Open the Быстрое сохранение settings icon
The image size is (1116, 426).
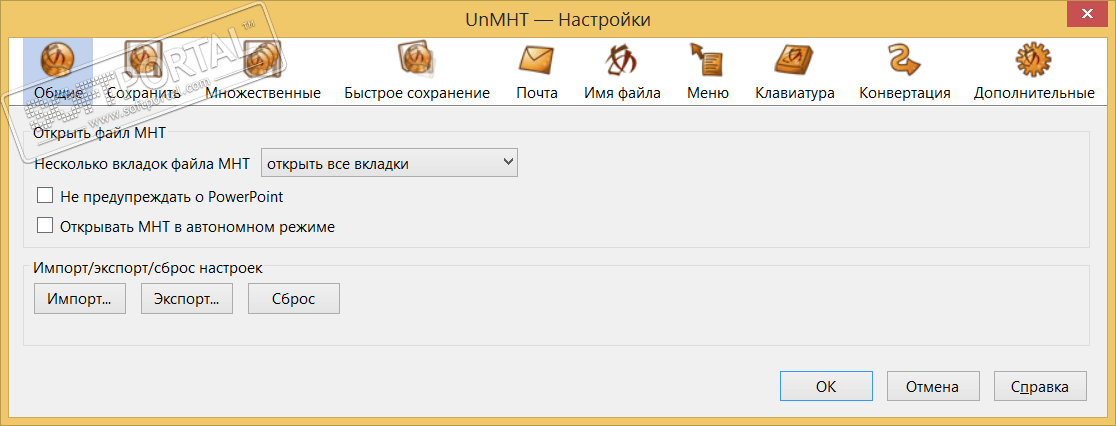click(416, 60)
